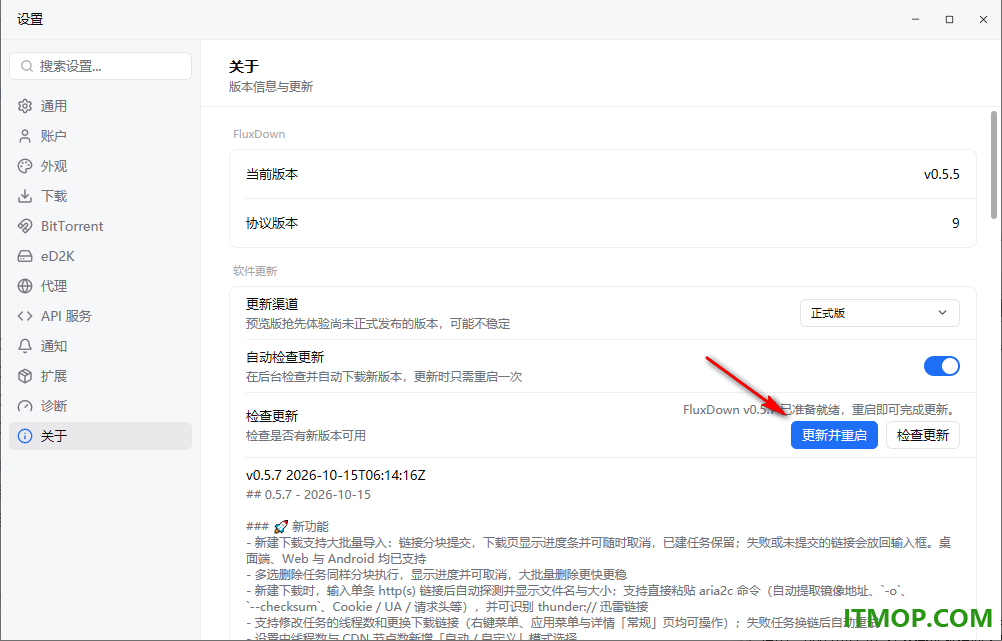
Task: Click the 检查更新 button
Action: click(922, 436)
